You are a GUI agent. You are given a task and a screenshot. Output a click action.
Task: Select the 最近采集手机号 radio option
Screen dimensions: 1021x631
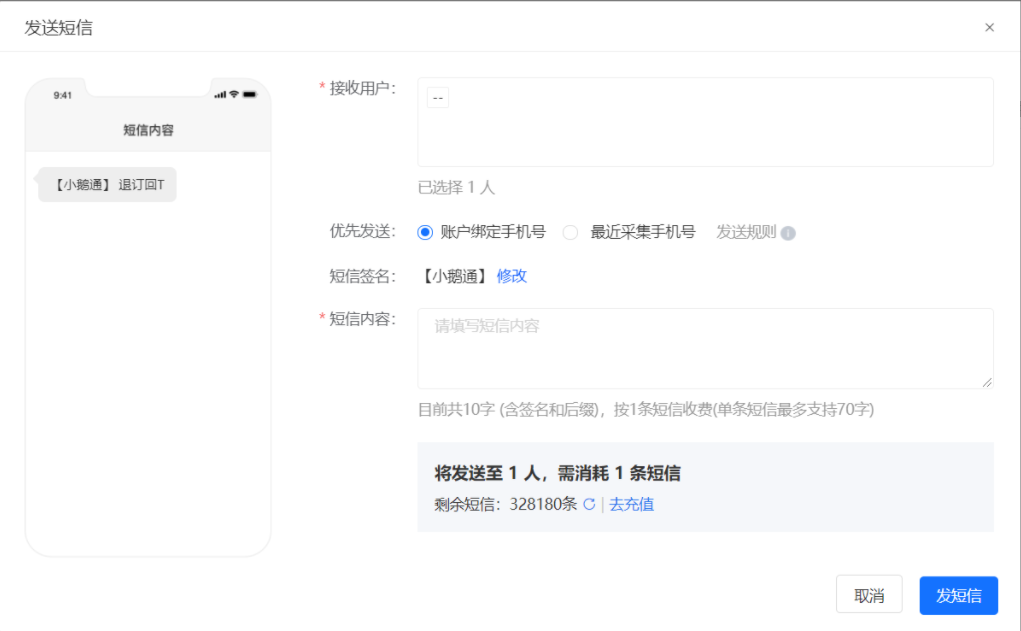570,232
